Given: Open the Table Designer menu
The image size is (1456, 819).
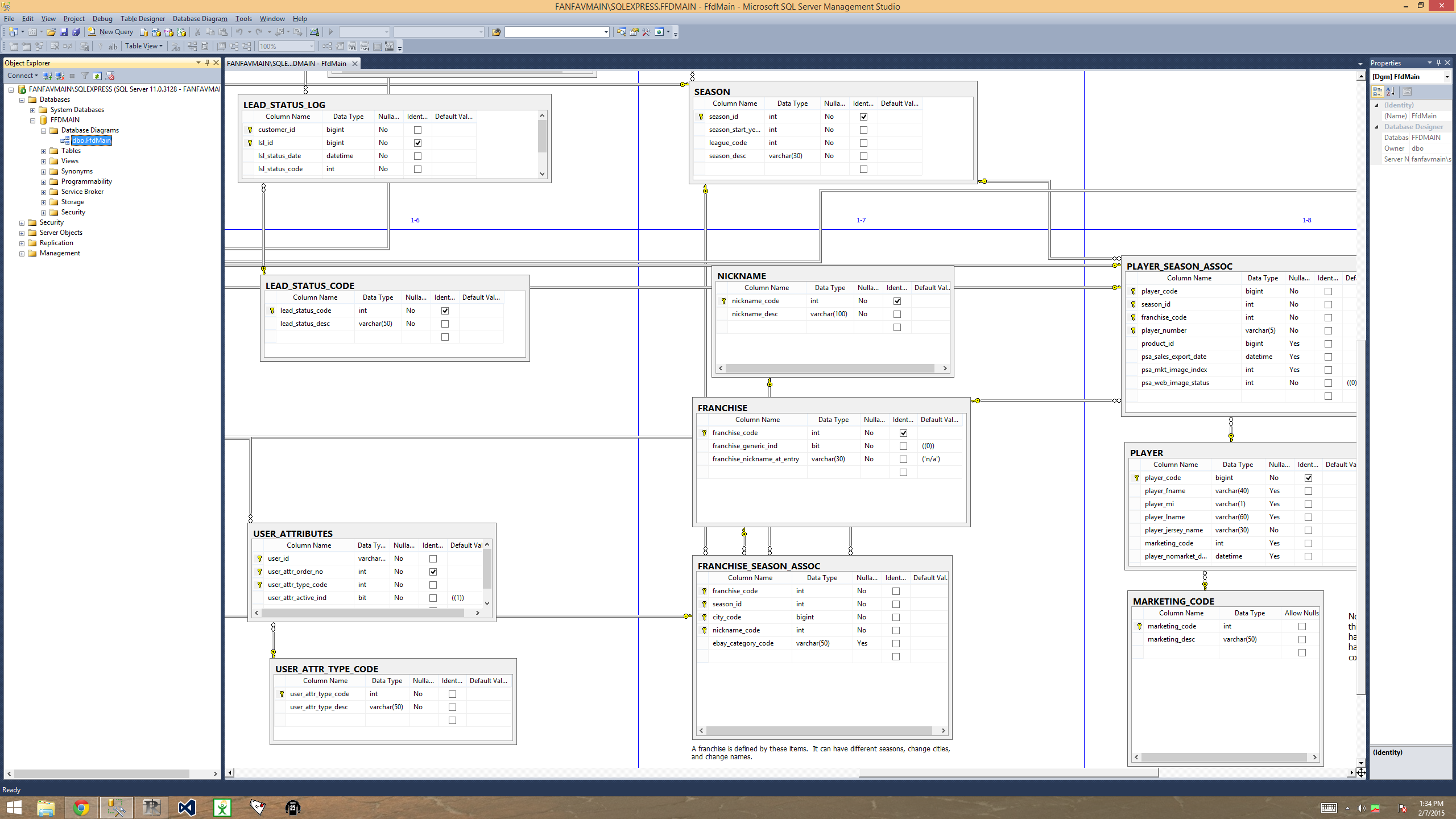Looking at the screenshot, I should coord(142,19).
